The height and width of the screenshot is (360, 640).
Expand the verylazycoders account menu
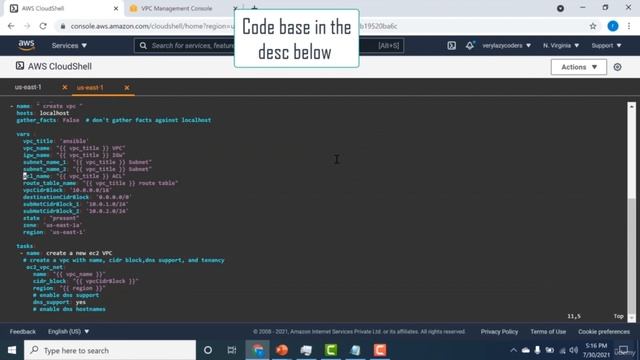[x=507, y=46]
